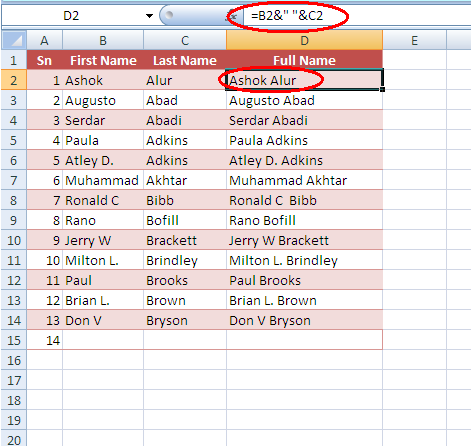Image resolution: width=471 pixels, height=446 pixels.
Task: Select serial number cell '10' in column A
Action: pyautogui.click(x=44, y=260)
